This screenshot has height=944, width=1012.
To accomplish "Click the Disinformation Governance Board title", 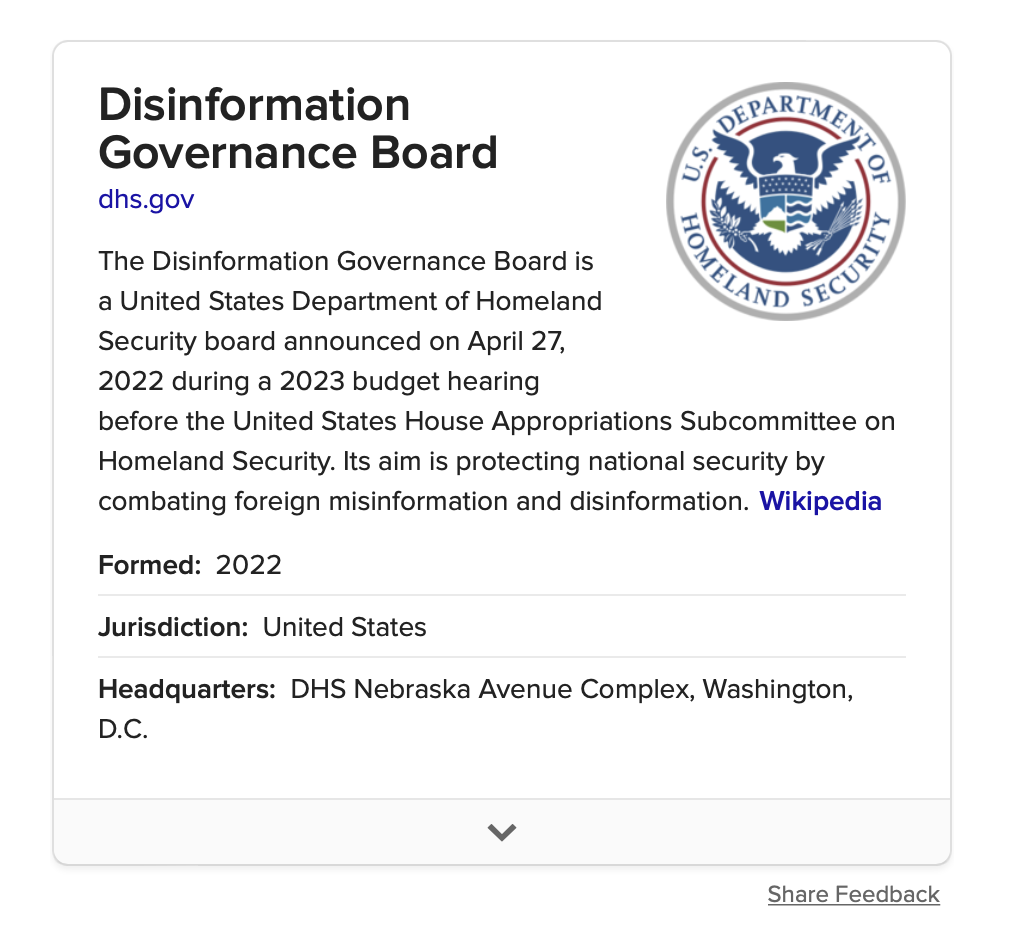I will (x=298, y=128).
